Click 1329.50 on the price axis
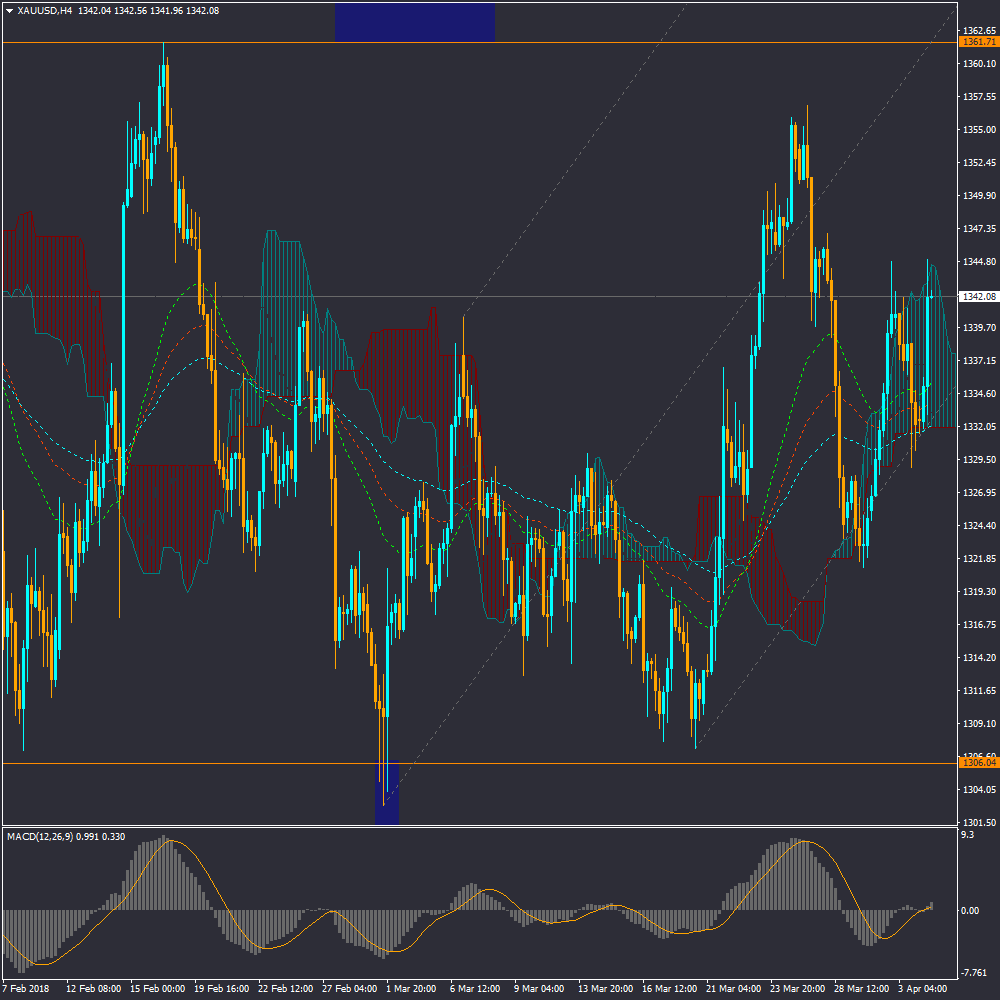 coord(976,460)
